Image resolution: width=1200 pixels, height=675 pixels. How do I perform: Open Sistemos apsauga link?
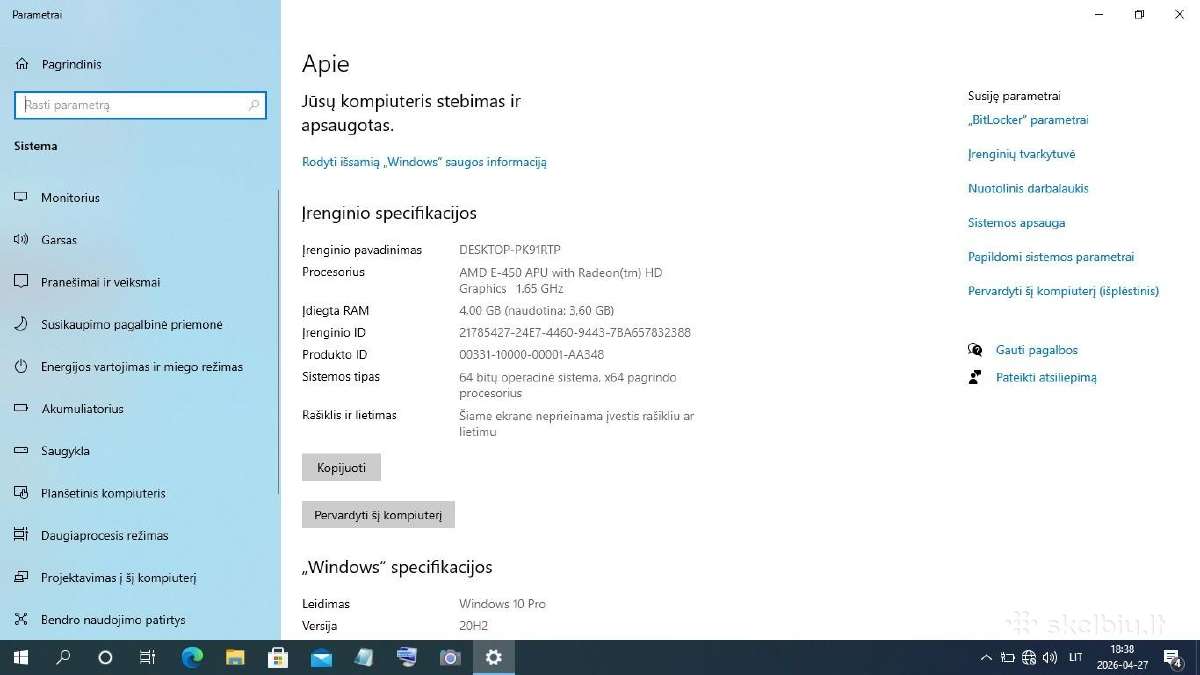1016,223
